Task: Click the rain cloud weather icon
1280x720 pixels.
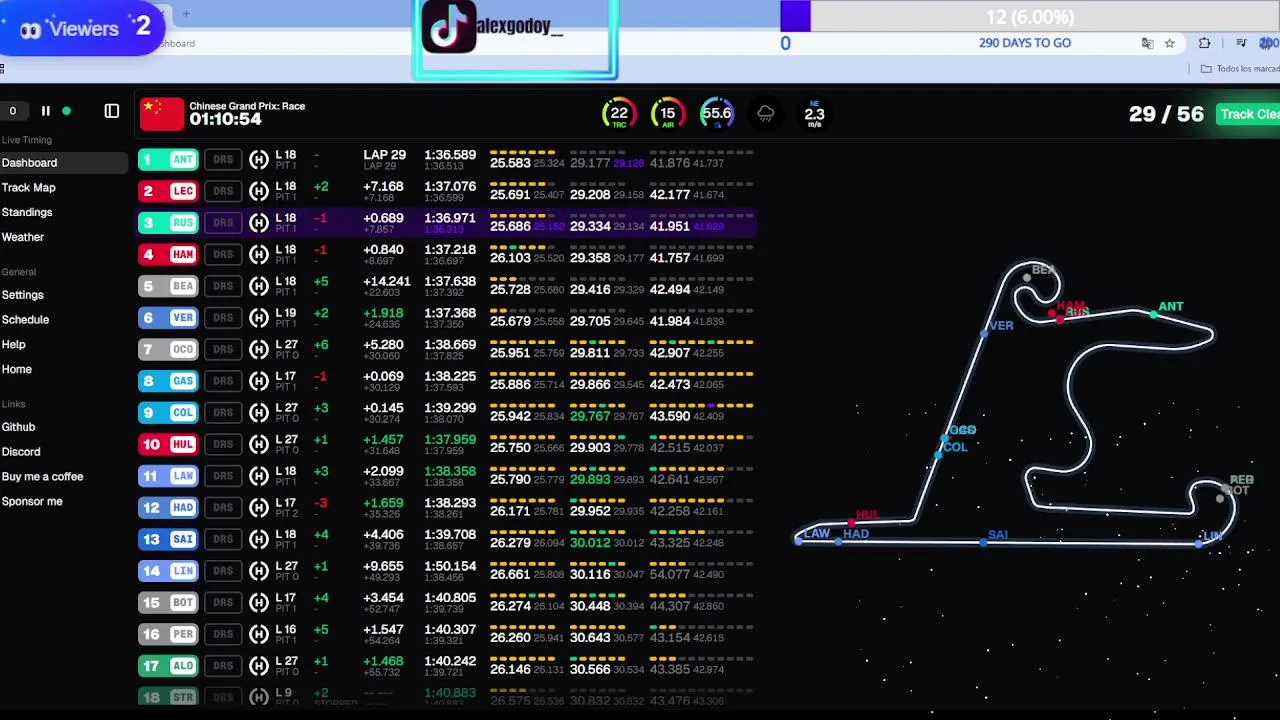Action: [765, 114]
